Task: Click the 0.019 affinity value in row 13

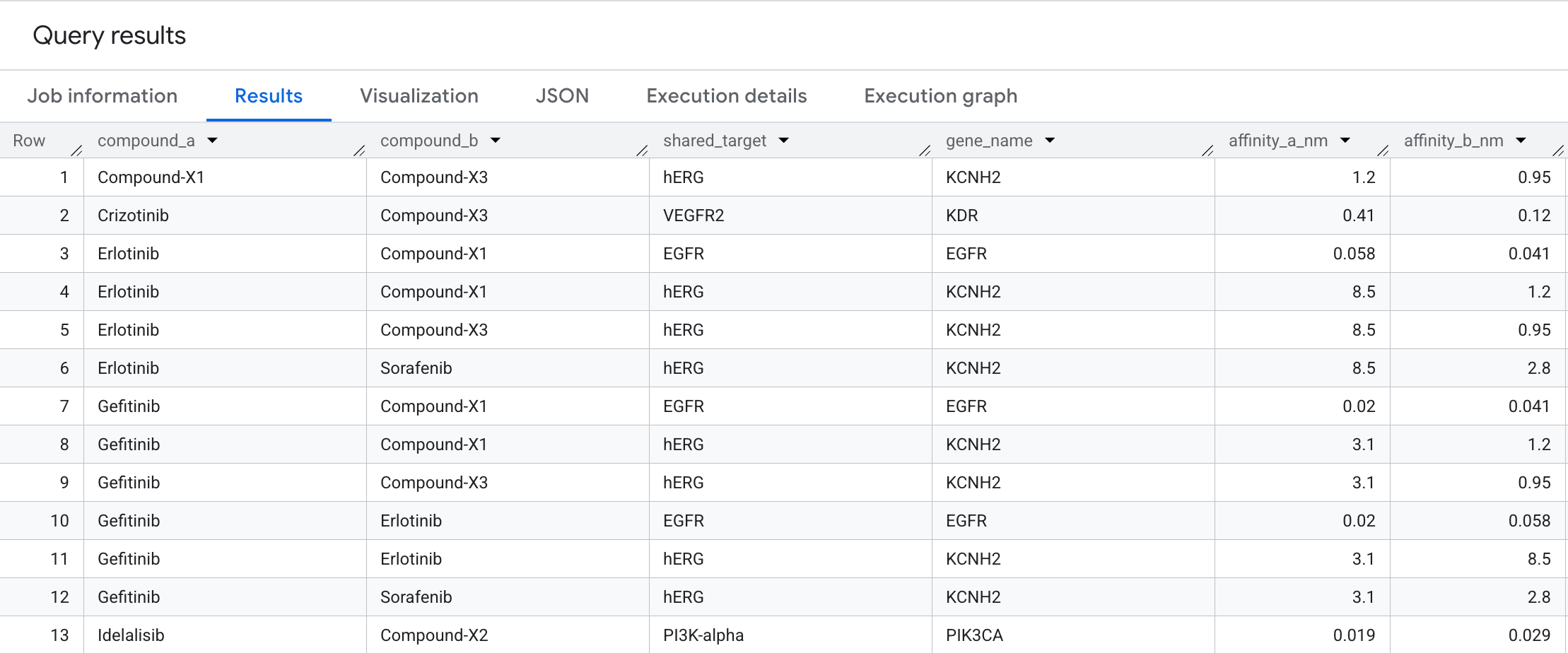Action: click(x=1355, y=635)
